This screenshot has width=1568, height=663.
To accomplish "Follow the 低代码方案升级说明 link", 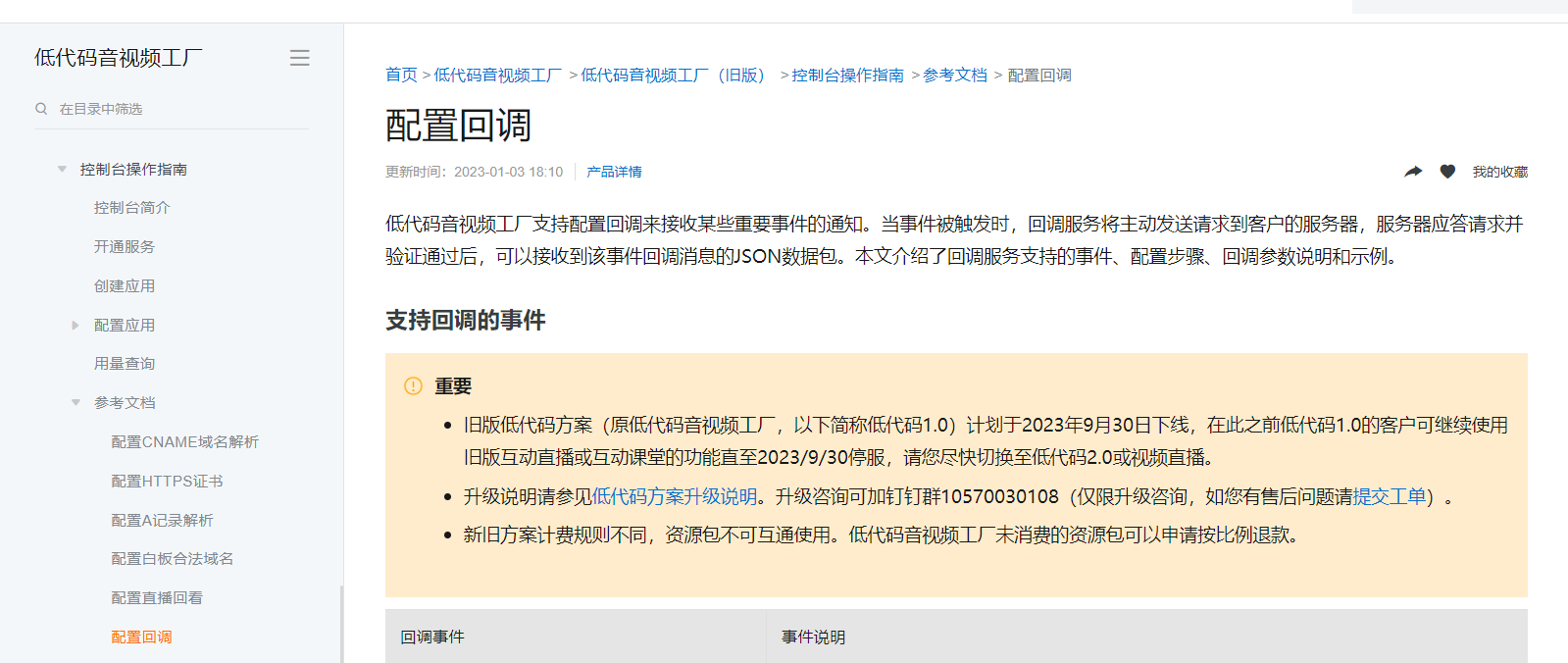I will click(x=675, y=497).
